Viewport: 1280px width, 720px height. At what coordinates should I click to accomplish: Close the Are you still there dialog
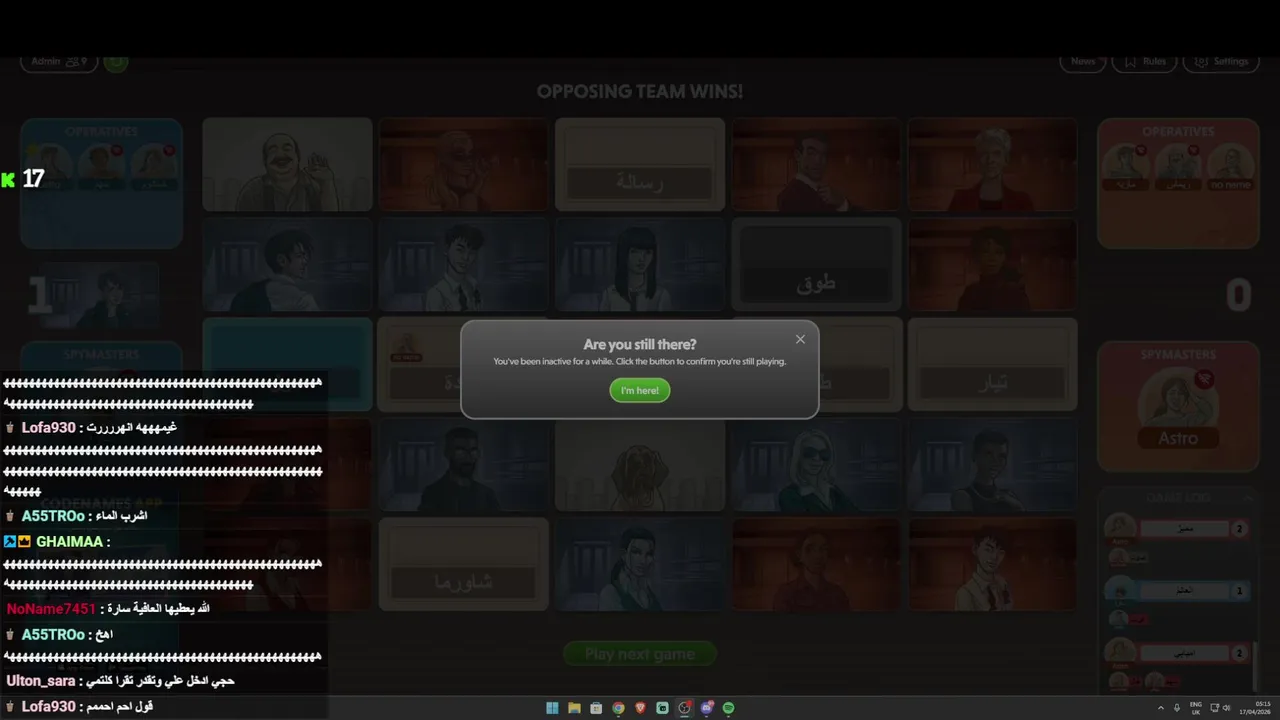(800, 339)
